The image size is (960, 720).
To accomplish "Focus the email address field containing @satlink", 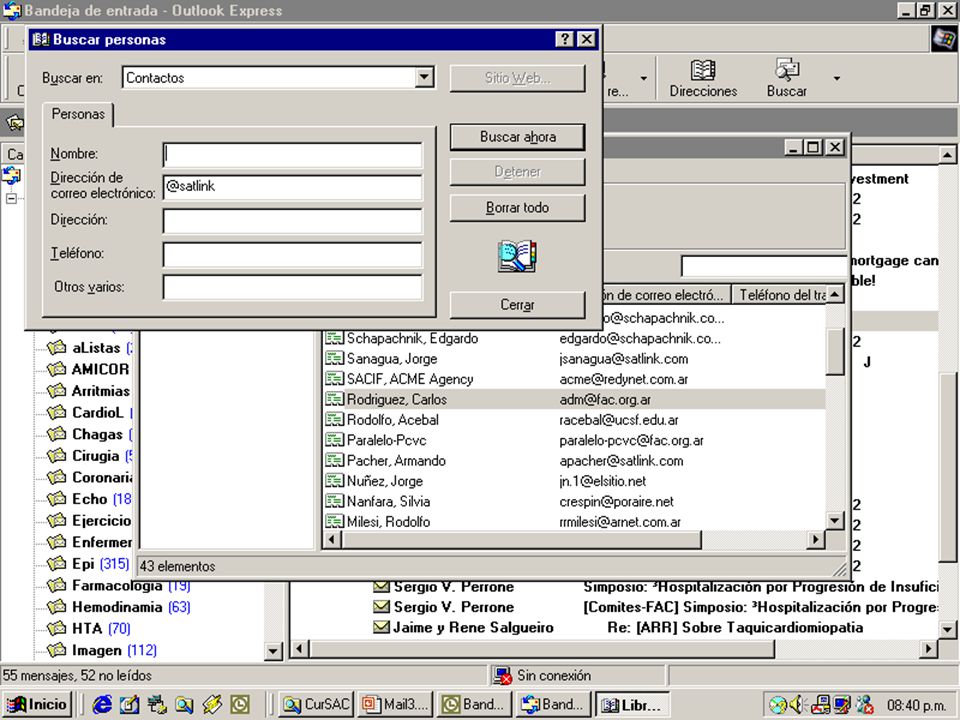I will click(293, 187).
